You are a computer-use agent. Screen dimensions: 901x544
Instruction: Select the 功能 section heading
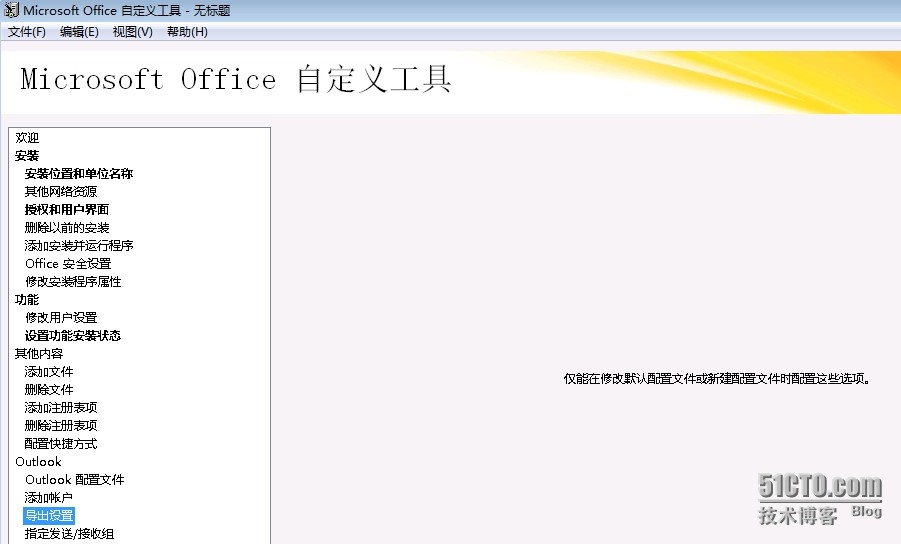point(27,299)
